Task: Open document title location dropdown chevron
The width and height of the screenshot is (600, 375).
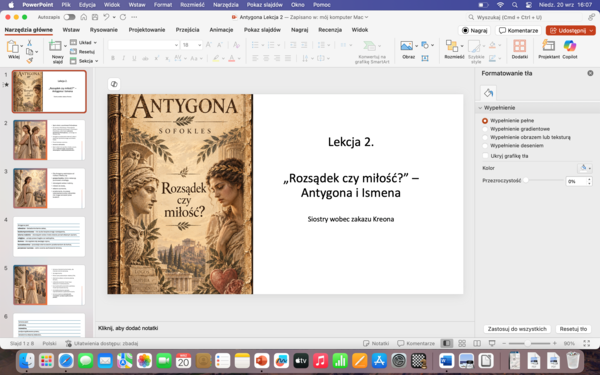Action: (366, 17)
